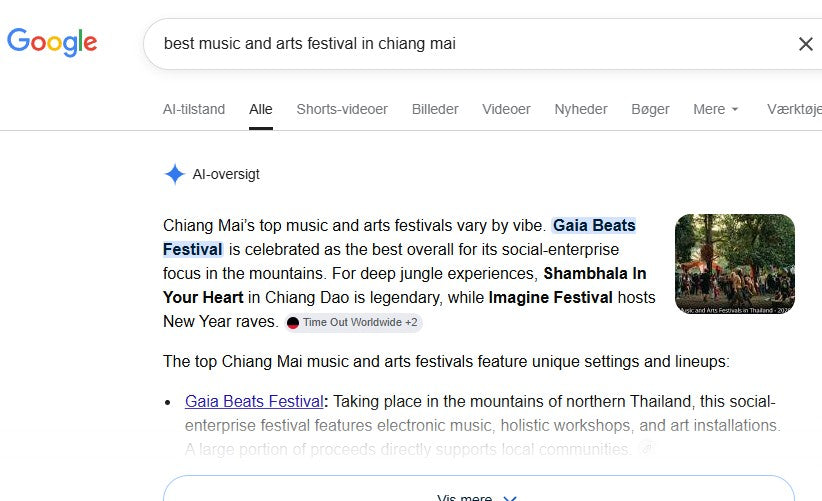The height and width of the screenshot is (501, 822).
Task: Switch to AI-tilstand tab
Action: click(193, 109)
